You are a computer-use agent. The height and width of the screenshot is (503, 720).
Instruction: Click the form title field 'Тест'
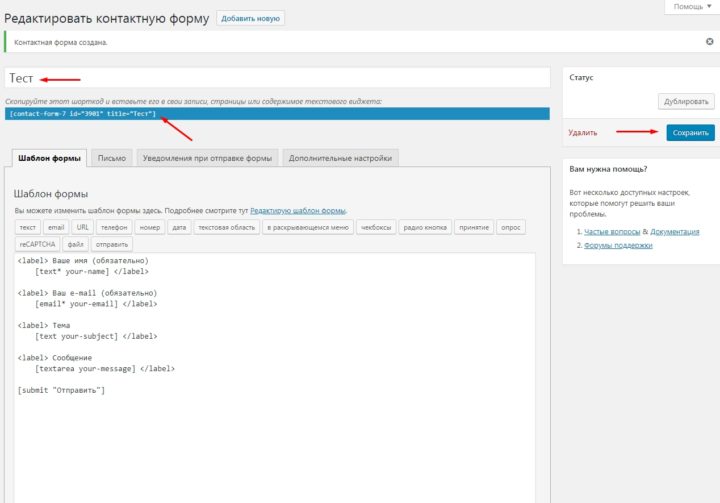click(277, 78)
